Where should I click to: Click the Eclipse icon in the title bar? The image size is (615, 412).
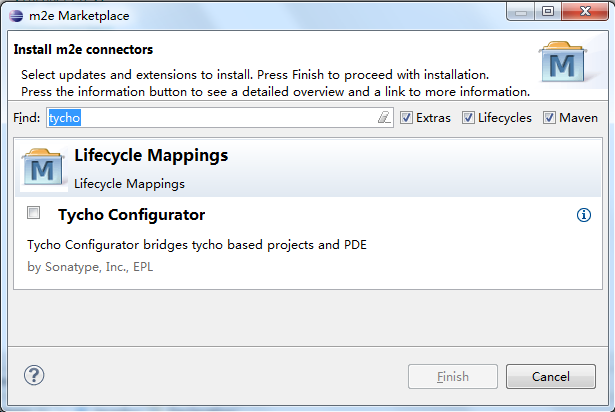(x=16, y=16)
